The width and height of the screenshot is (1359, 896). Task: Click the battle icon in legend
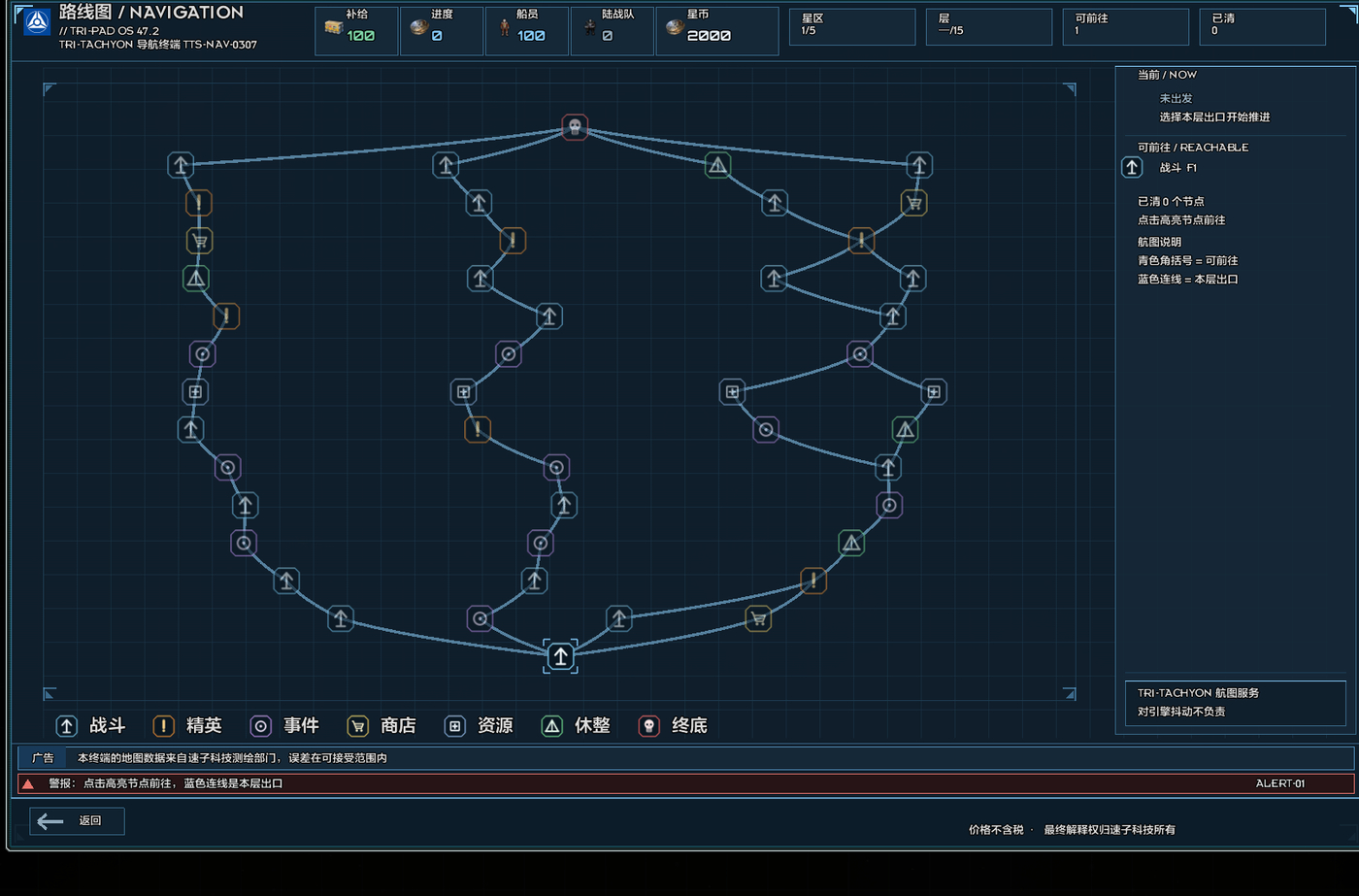tap(66, 725)
